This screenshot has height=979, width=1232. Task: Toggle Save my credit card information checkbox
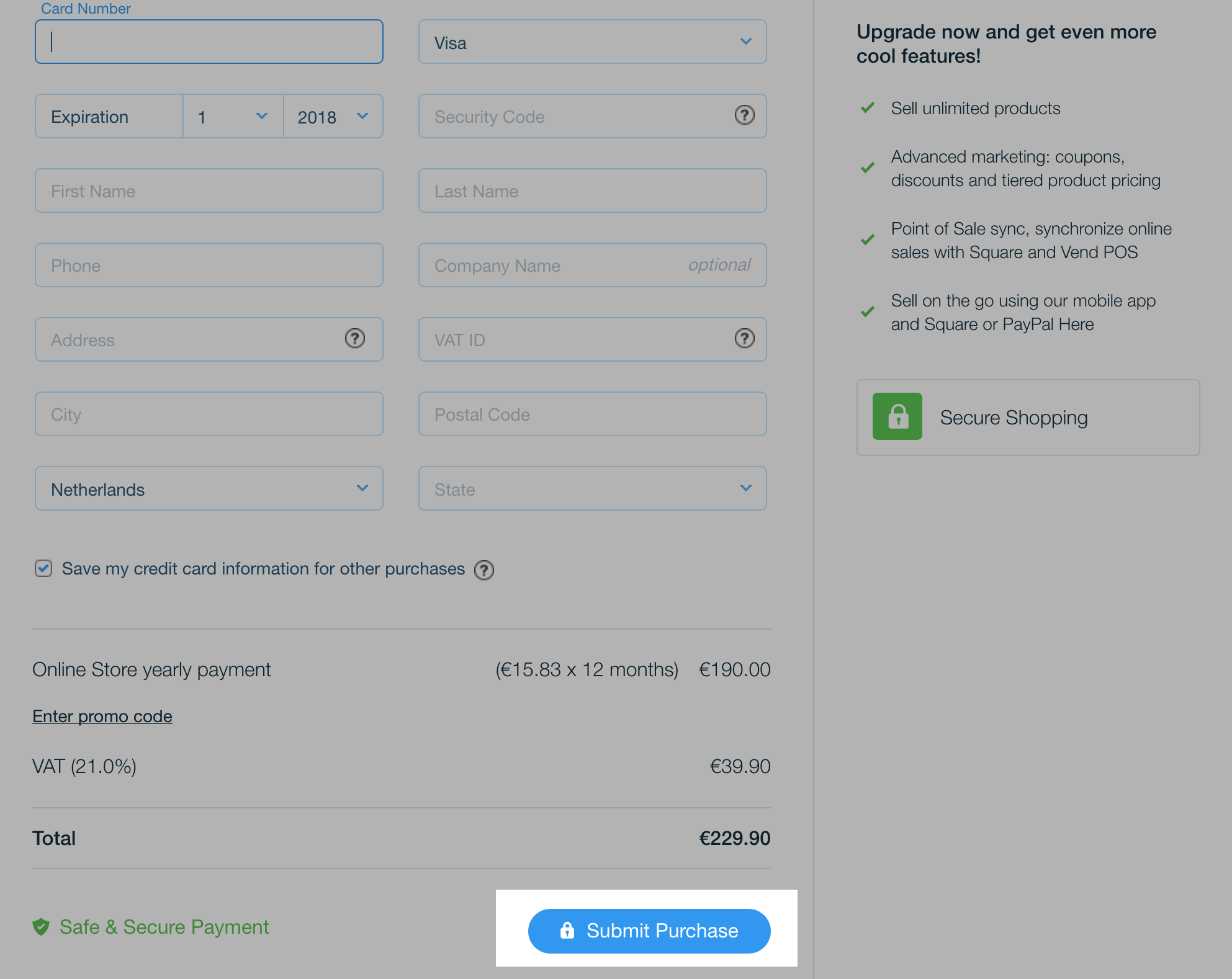(43, 568)
